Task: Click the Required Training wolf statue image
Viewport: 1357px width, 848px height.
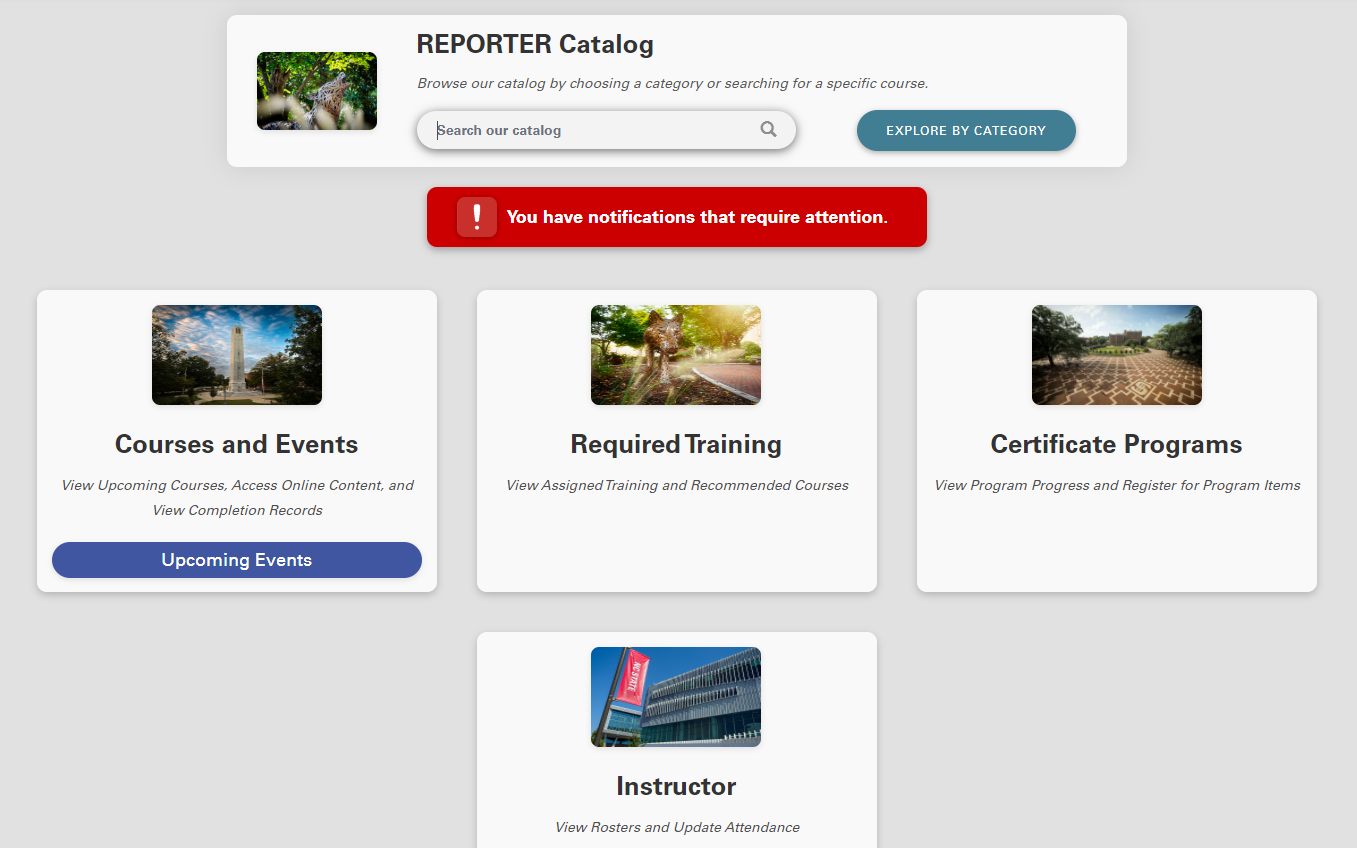Action: pyautogui.click(x=676, y=355)
